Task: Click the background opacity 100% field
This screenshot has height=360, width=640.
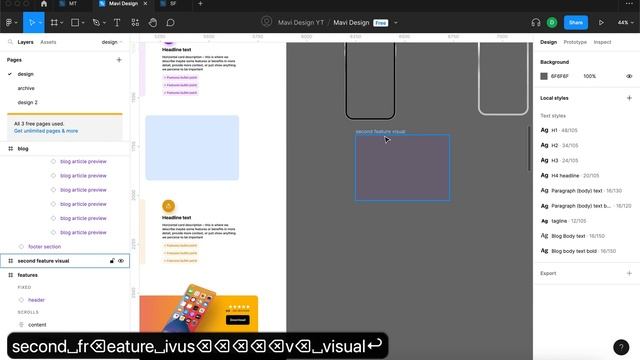Action: click(x=589, y=76)
